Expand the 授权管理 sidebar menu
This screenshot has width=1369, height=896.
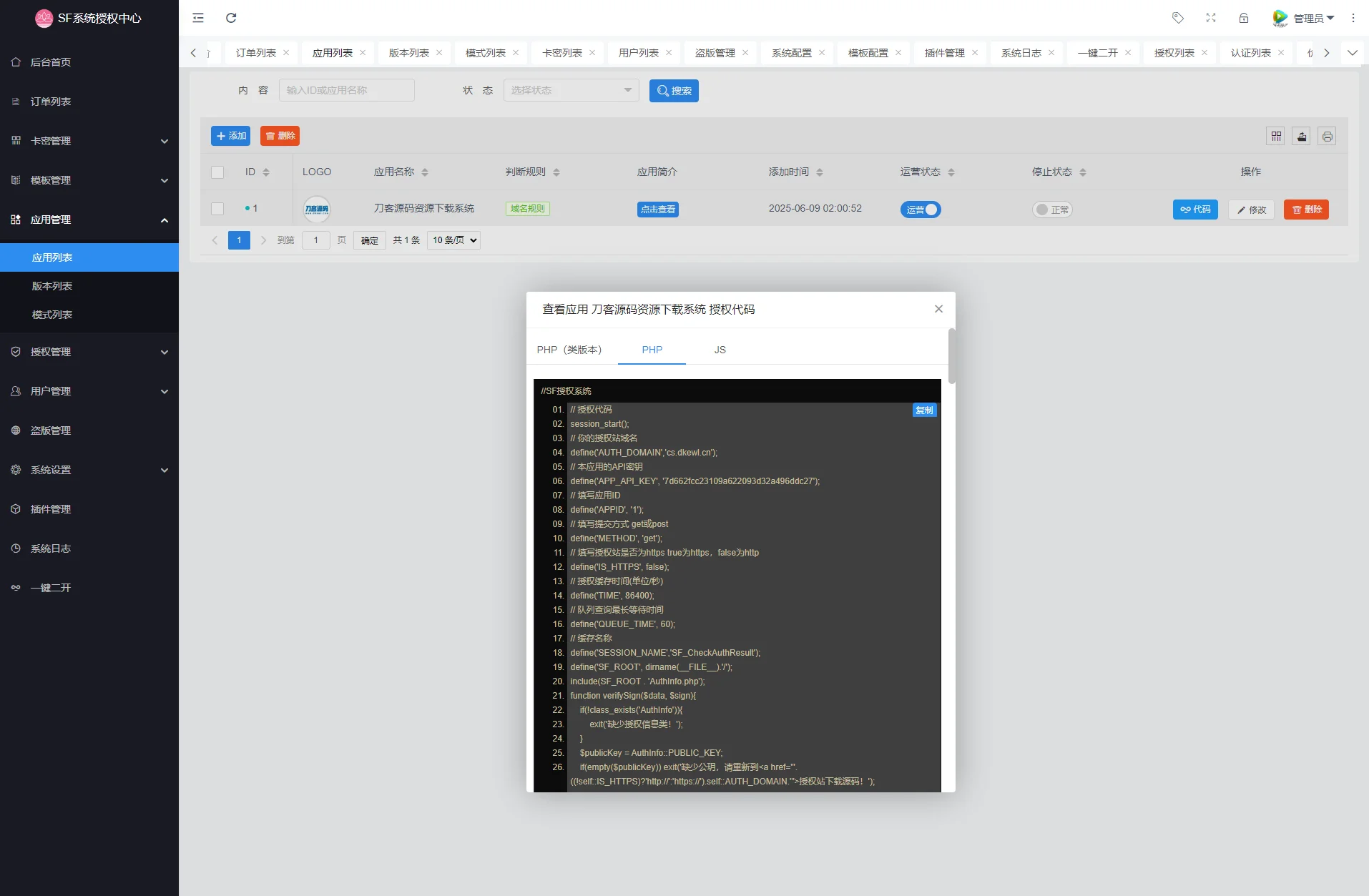point(89,352)
